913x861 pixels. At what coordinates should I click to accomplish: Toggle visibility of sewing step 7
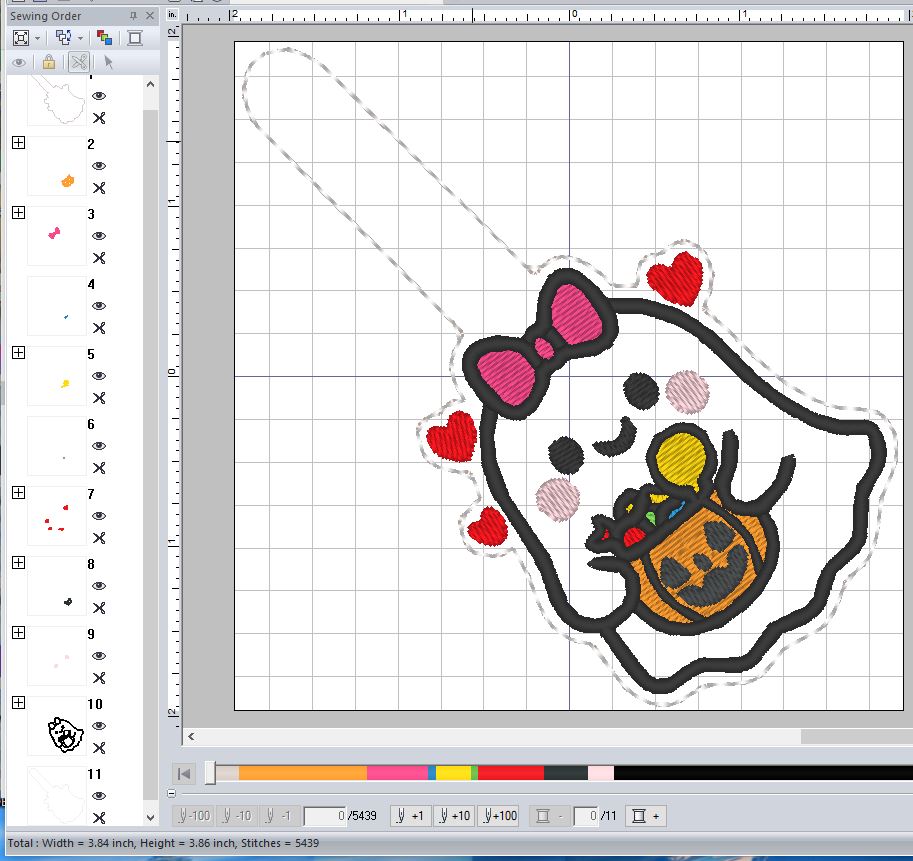[99, 516]
